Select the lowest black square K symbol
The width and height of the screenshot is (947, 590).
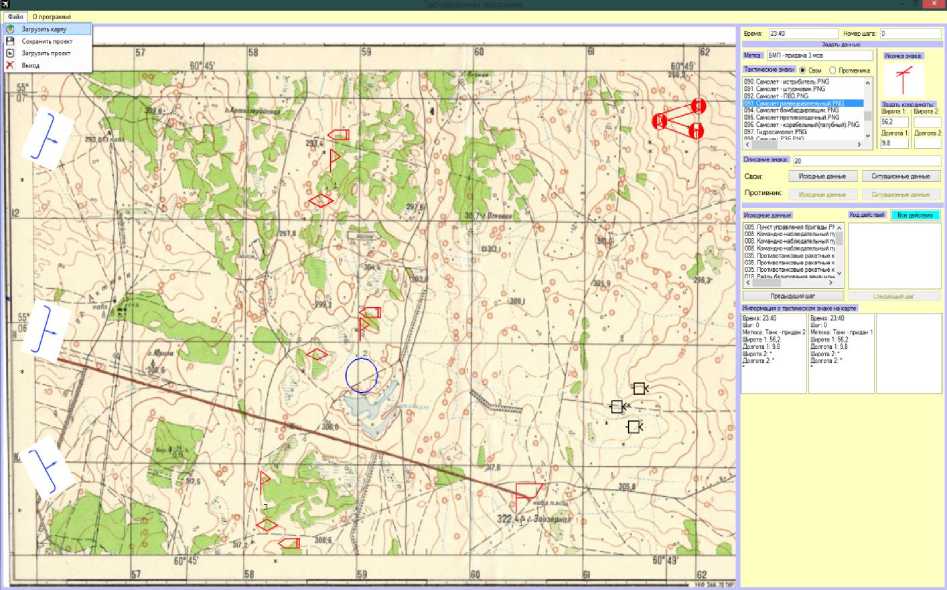click(634, 427)
